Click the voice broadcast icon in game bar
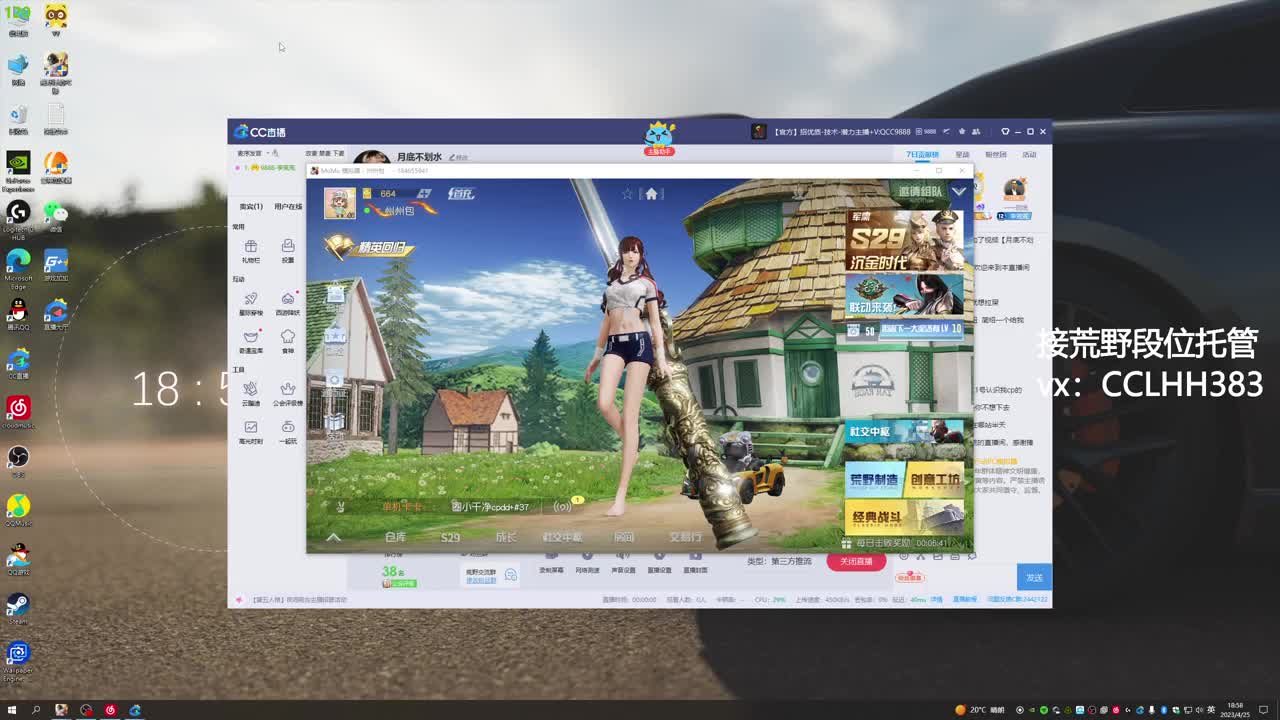The width and height of the screenshot is (1280, 720). coord(563,507)
